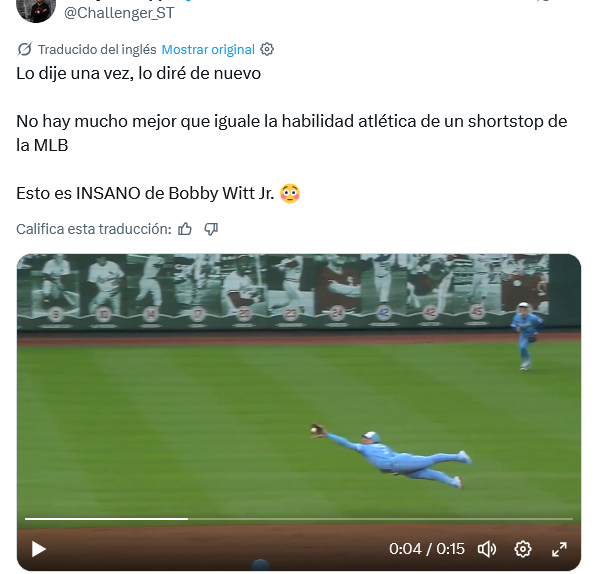The width and height of the screenshot is (598, 574).
Task: Give the translation a thumbs down
Action: click(x=211, y=229)
